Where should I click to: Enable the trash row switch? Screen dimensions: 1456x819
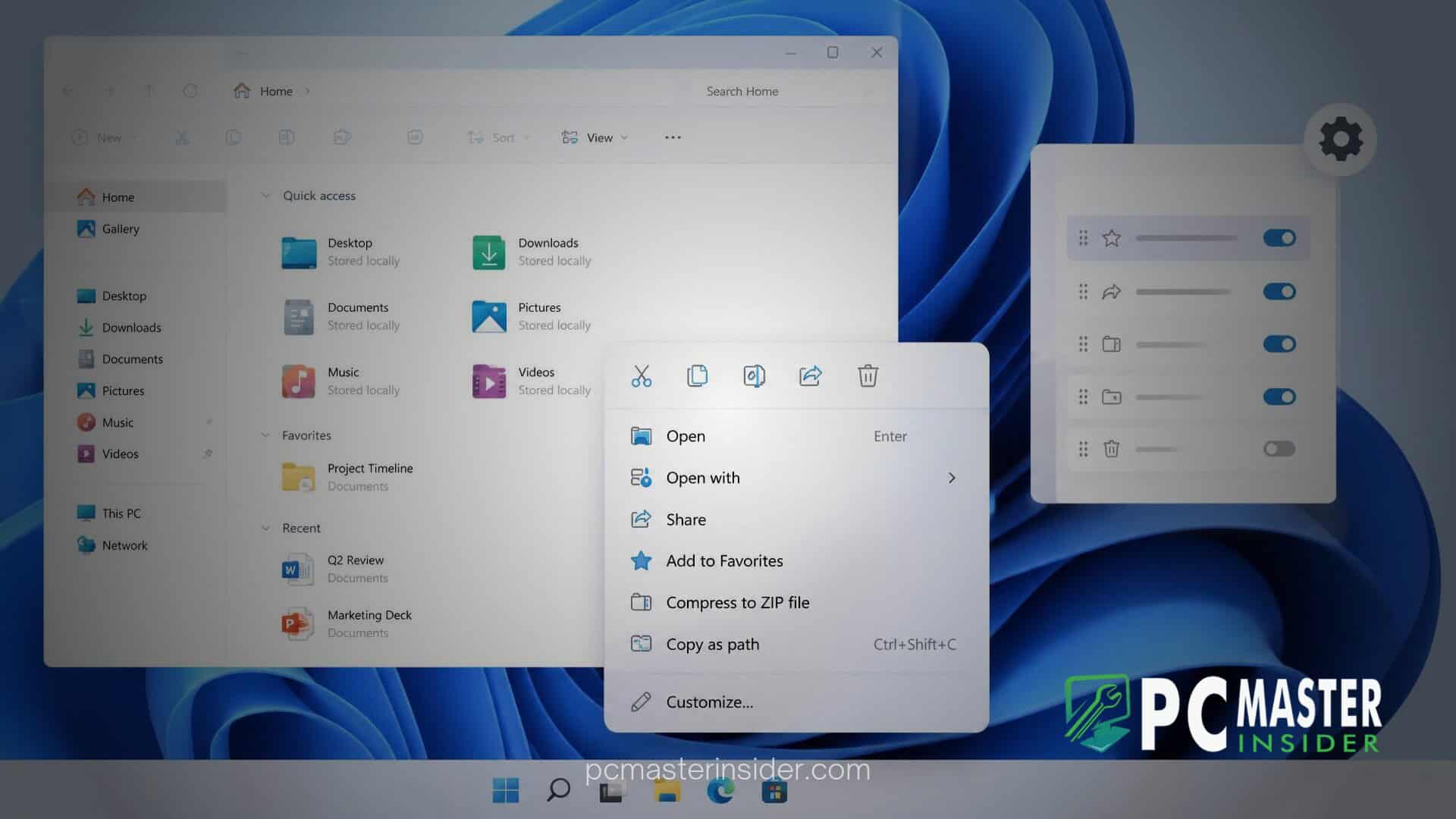pos(1279,449)
